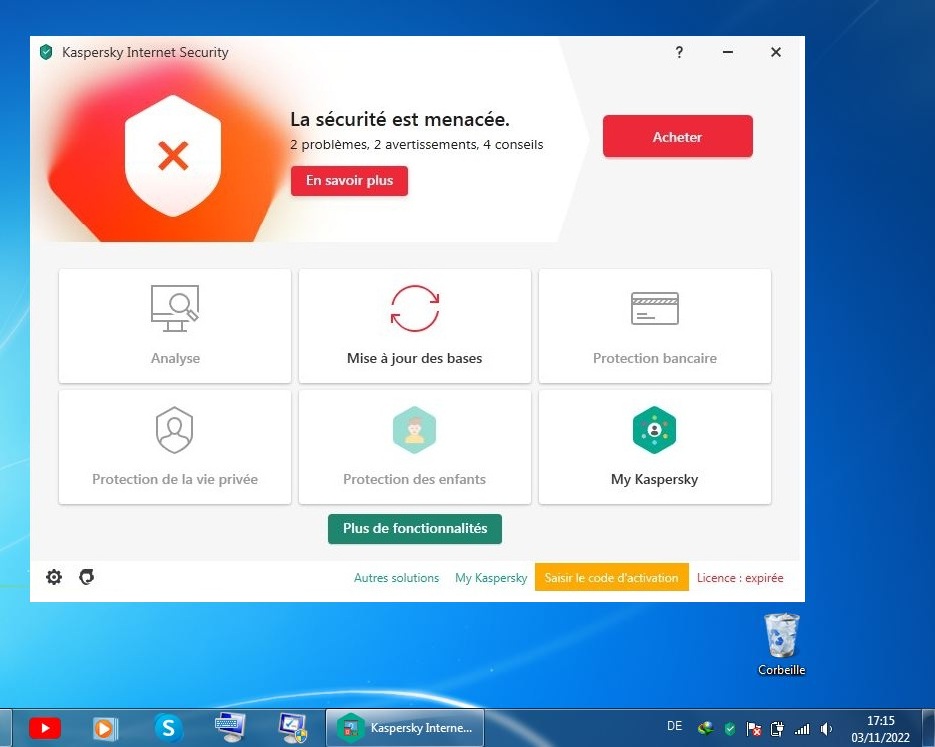The image size is (935, 747).
Task: Launch the media player taskbar icon
Action: [105, 728]
